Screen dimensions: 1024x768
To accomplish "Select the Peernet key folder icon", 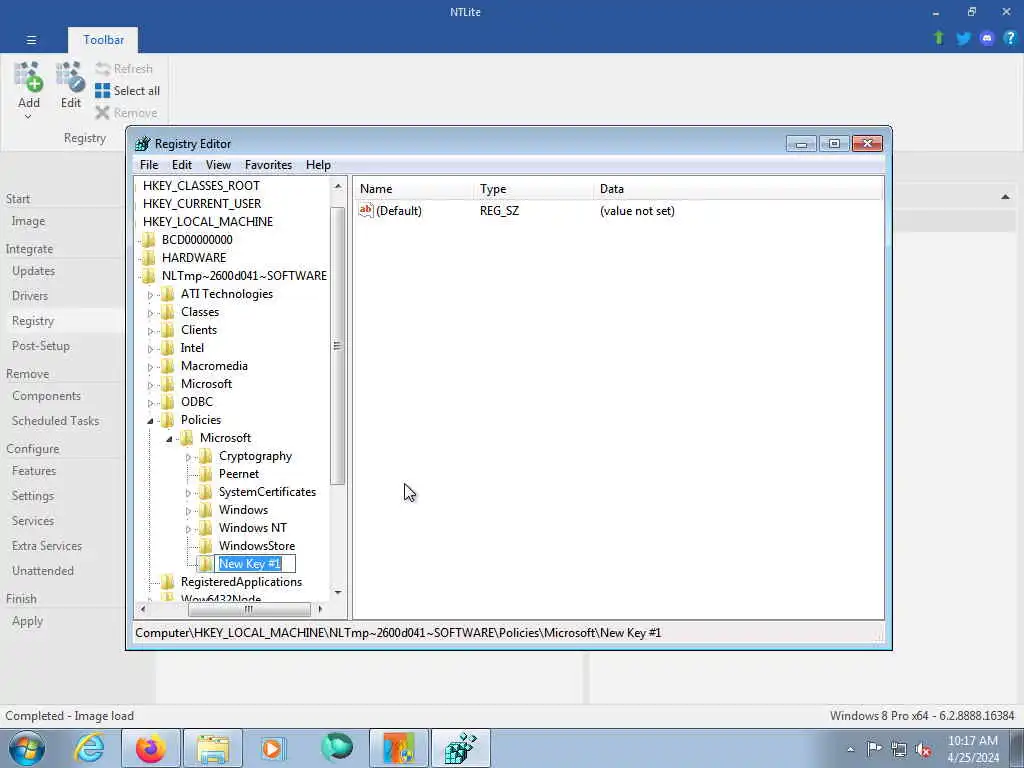I will [206, 474].
